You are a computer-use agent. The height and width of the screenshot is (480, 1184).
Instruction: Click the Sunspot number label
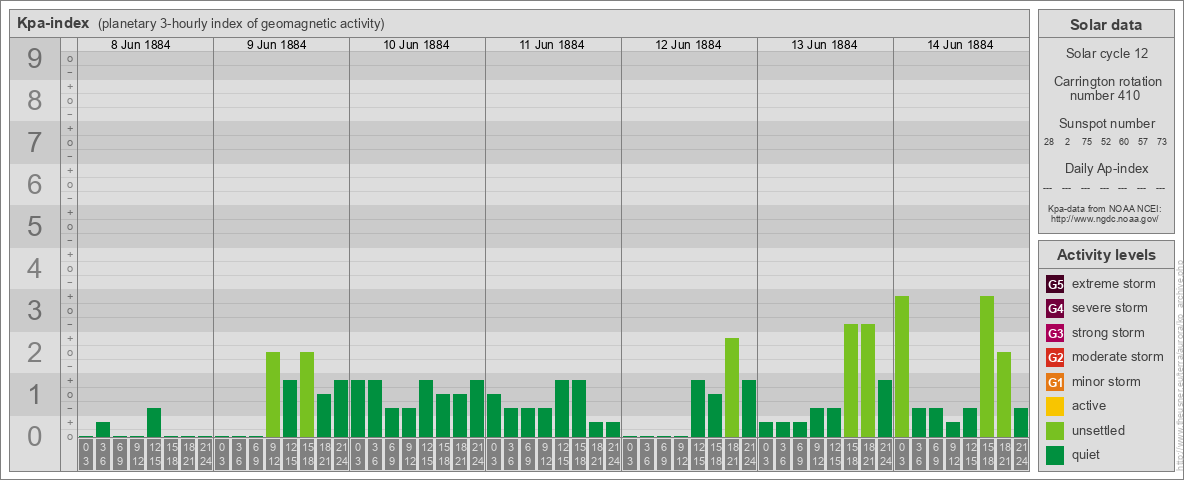tap(1106, 123)
